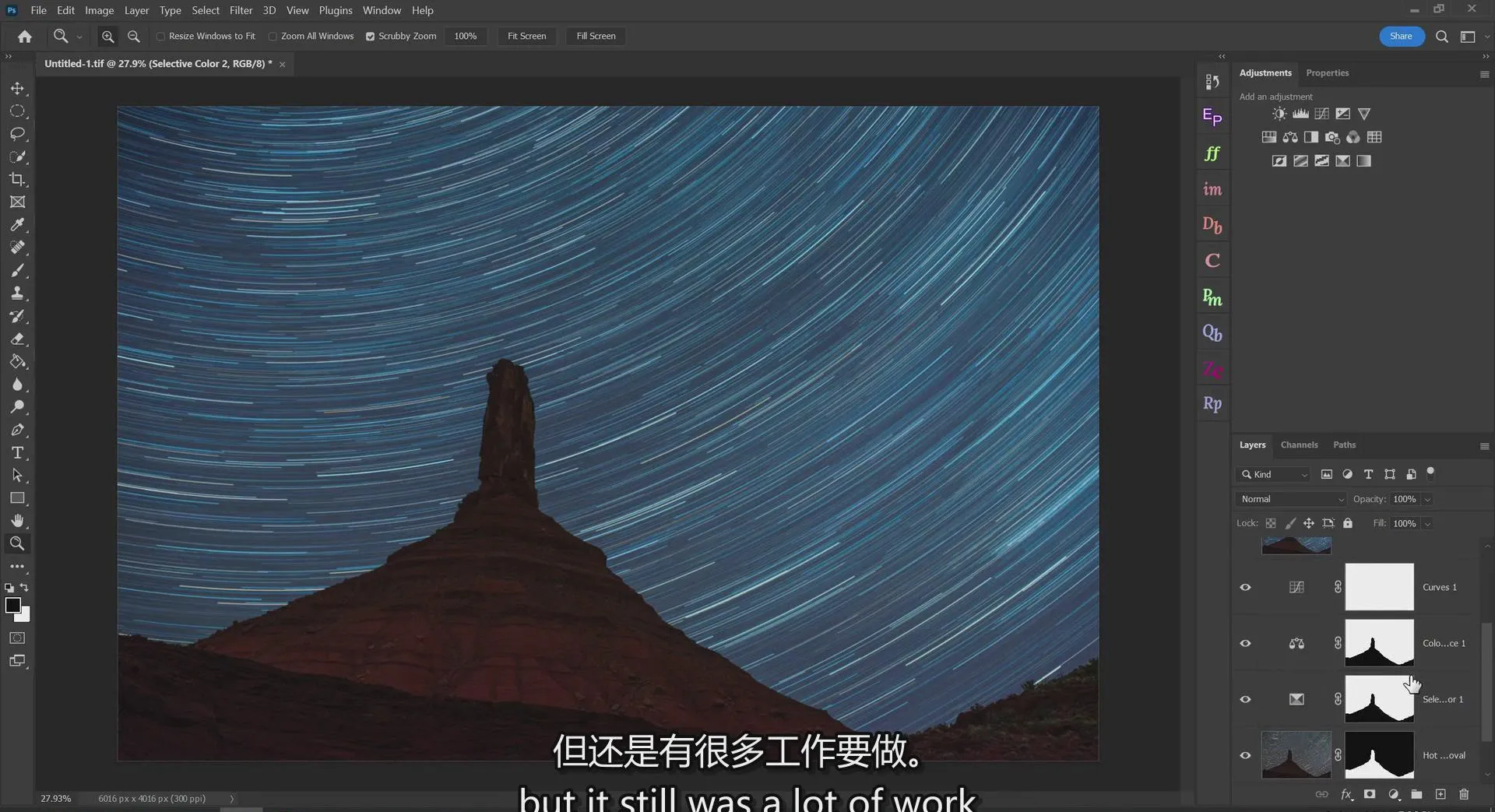Open the Opacity slider dropdown
The image size is (1495, 812).
(x=1427, y=499)
